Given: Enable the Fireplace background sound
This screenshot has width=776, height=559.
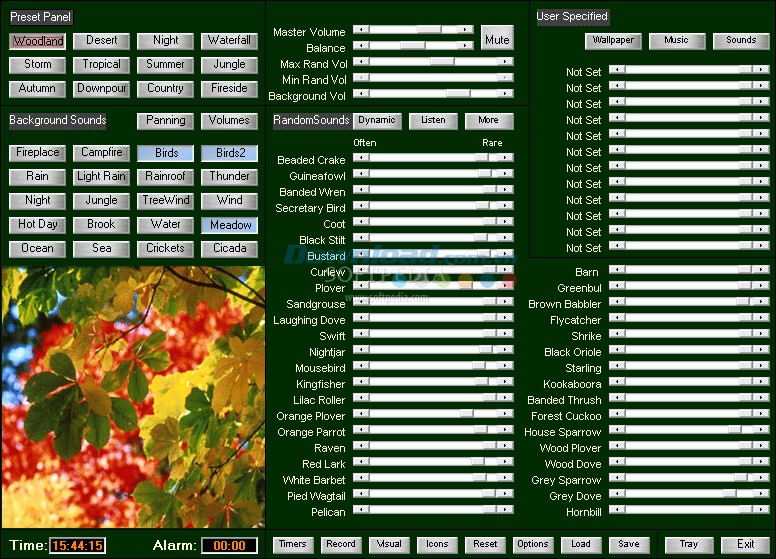Looking at the screenshot, I should coord(38,153).
